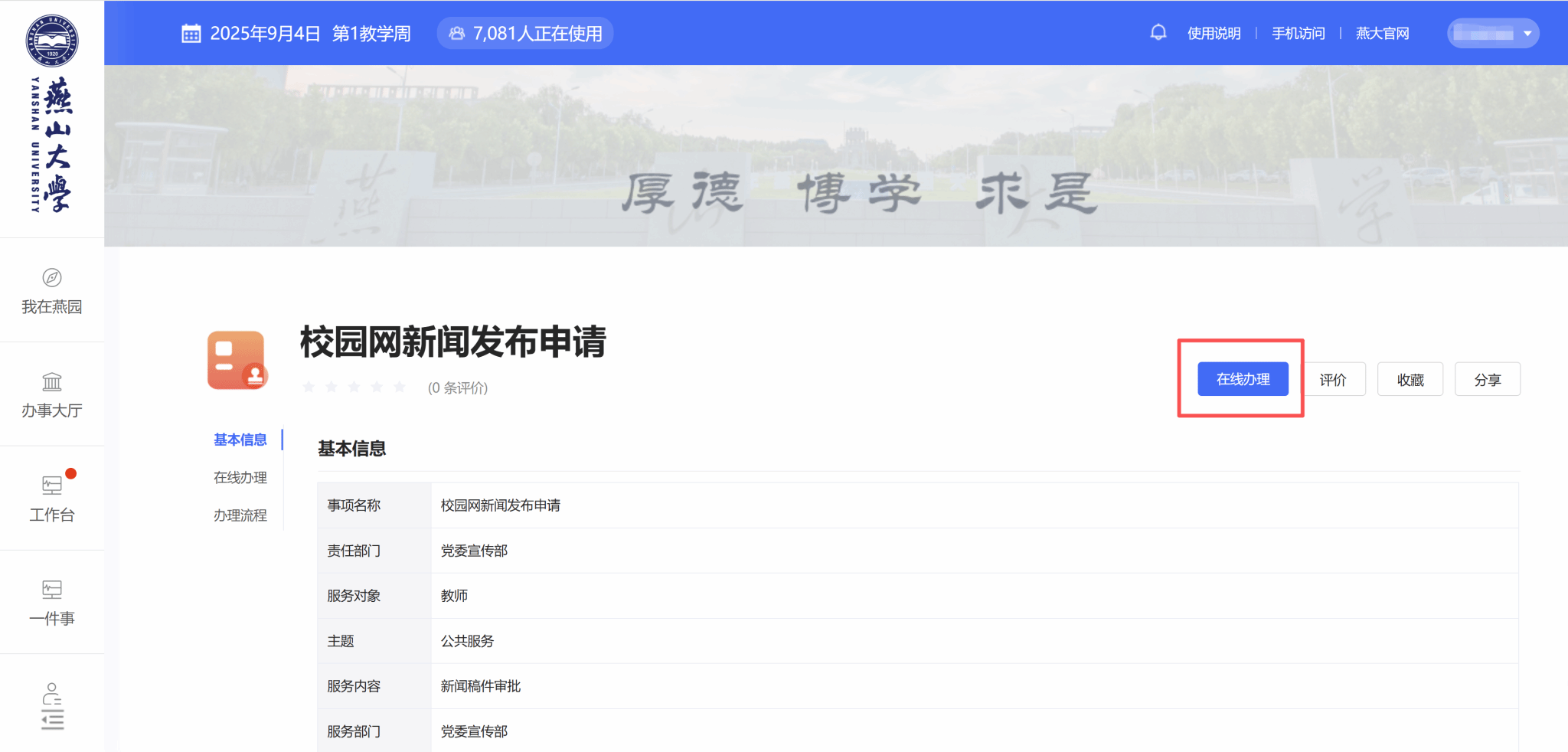Click the users icon in usage badge

(x=457, y=34)
